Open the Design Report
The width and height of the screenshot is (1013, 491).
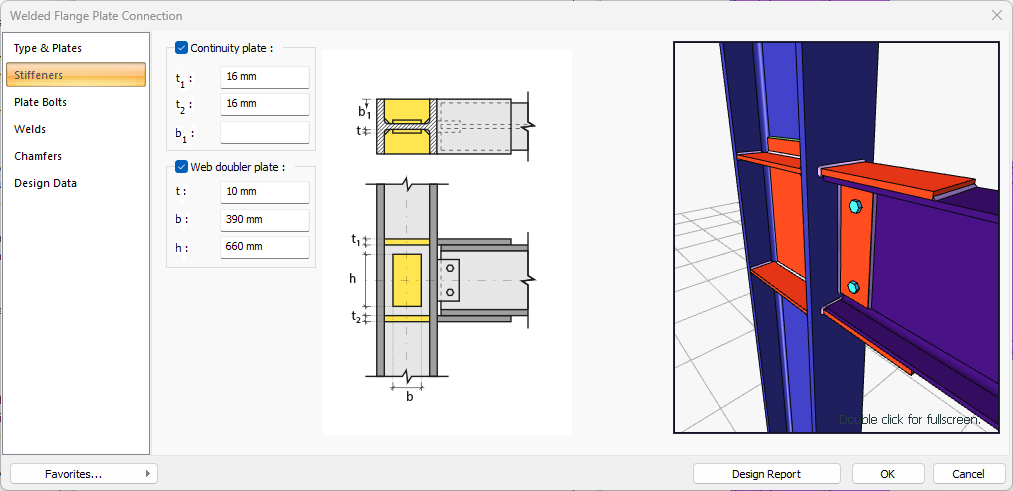[766, 474]
